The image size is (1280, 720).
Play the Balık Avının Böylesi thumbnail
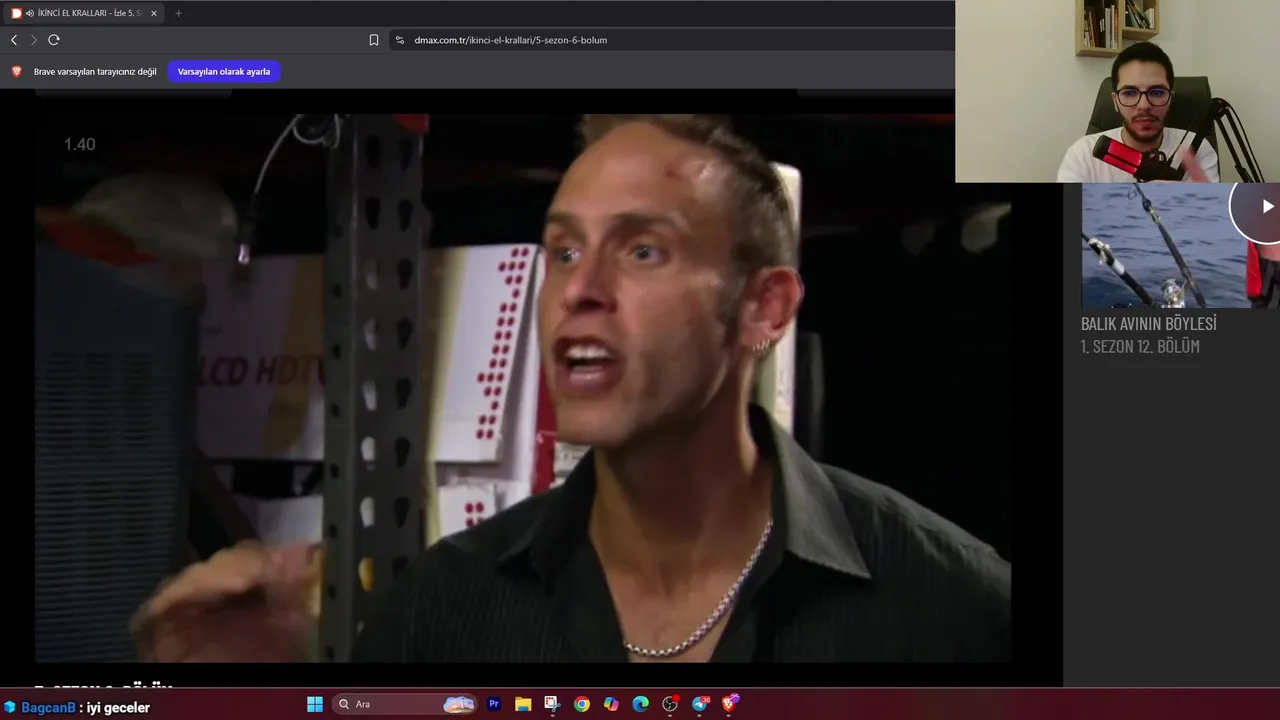[x=1266, y=206]
